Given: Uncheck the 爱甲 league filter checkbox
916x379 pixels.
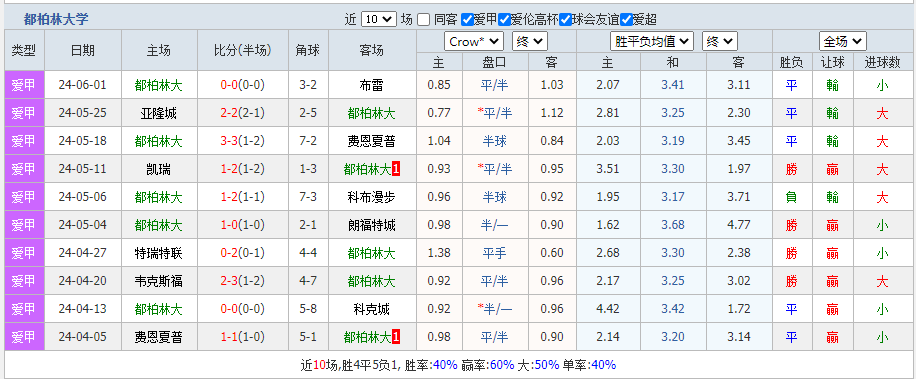Looking at the screenshot, I should 467,19.
